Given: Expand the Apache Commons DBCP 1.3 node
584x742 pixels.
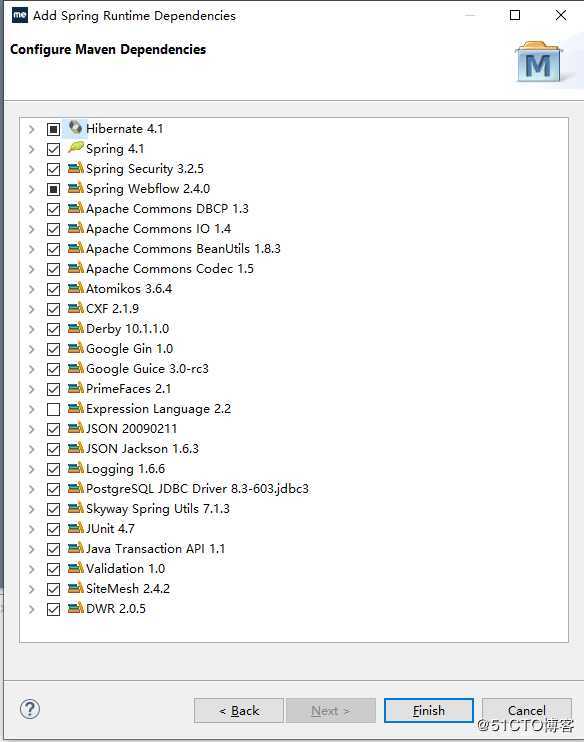Looking at the screenshot, I should 31,209.
